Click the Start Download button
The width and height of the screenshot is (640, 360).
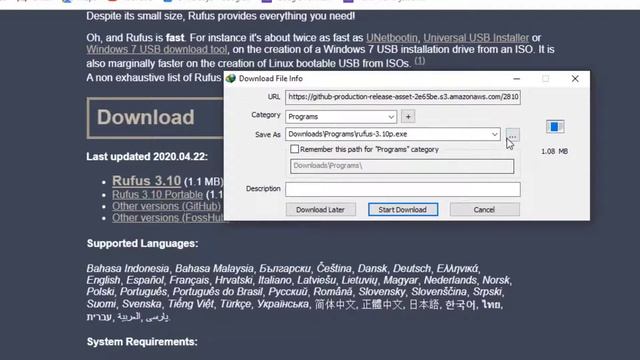click(403, 209)
